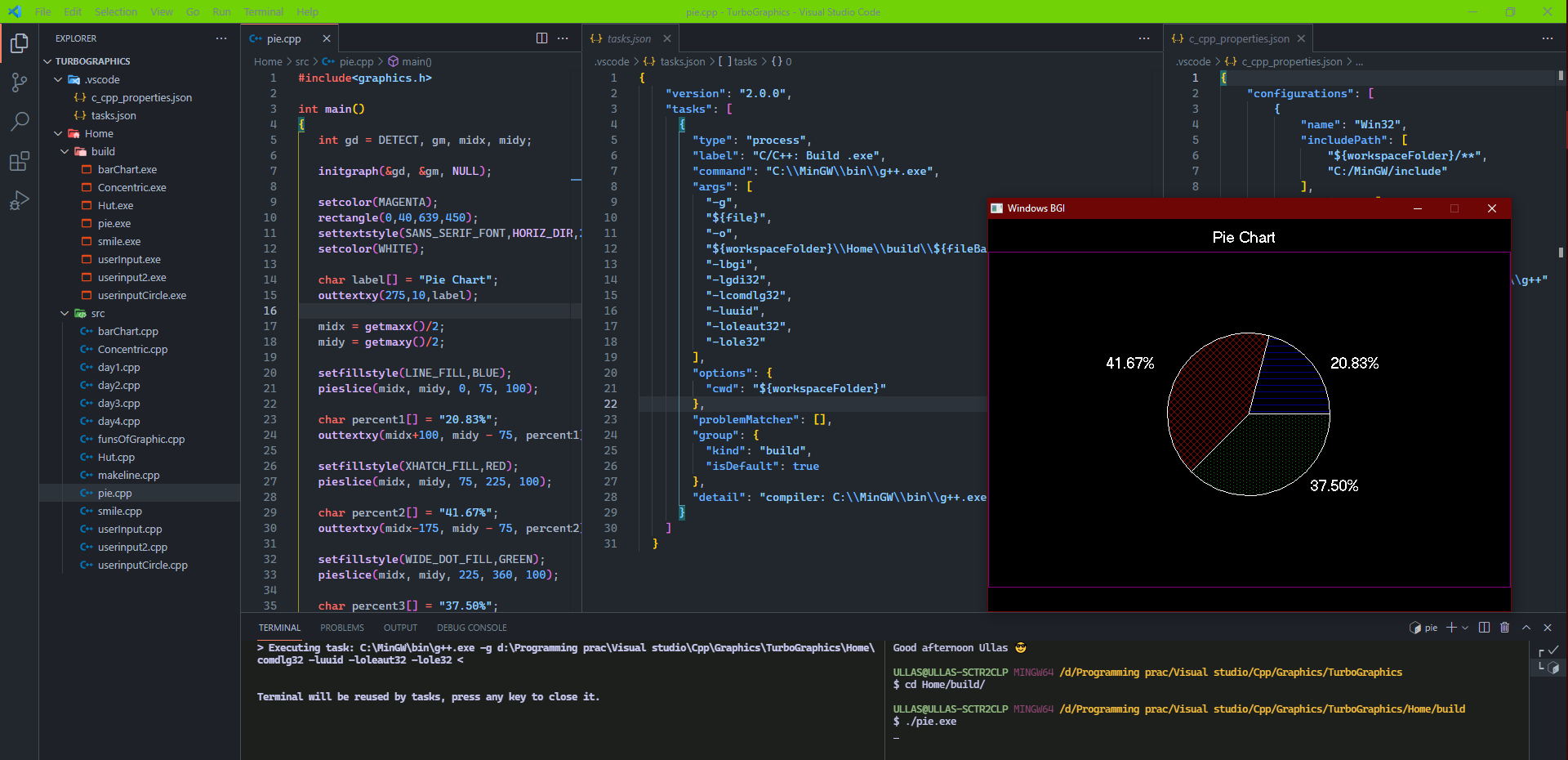Open the Edit menu
Image resolution: width=1568 pixels, height=760 pixels.
click(73, 11)
